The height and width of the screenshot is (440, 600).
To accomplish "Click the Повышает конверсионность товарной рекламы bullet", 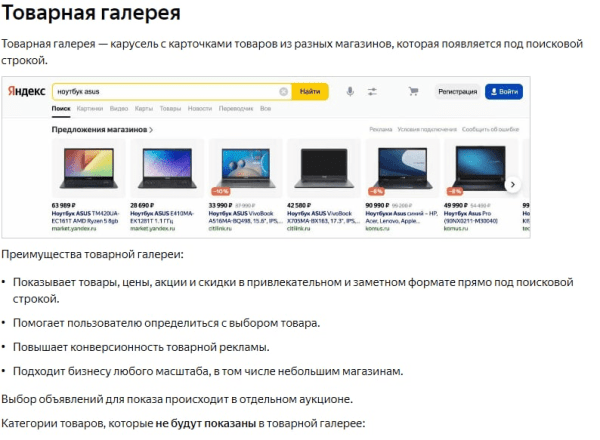I will point(141,347).
